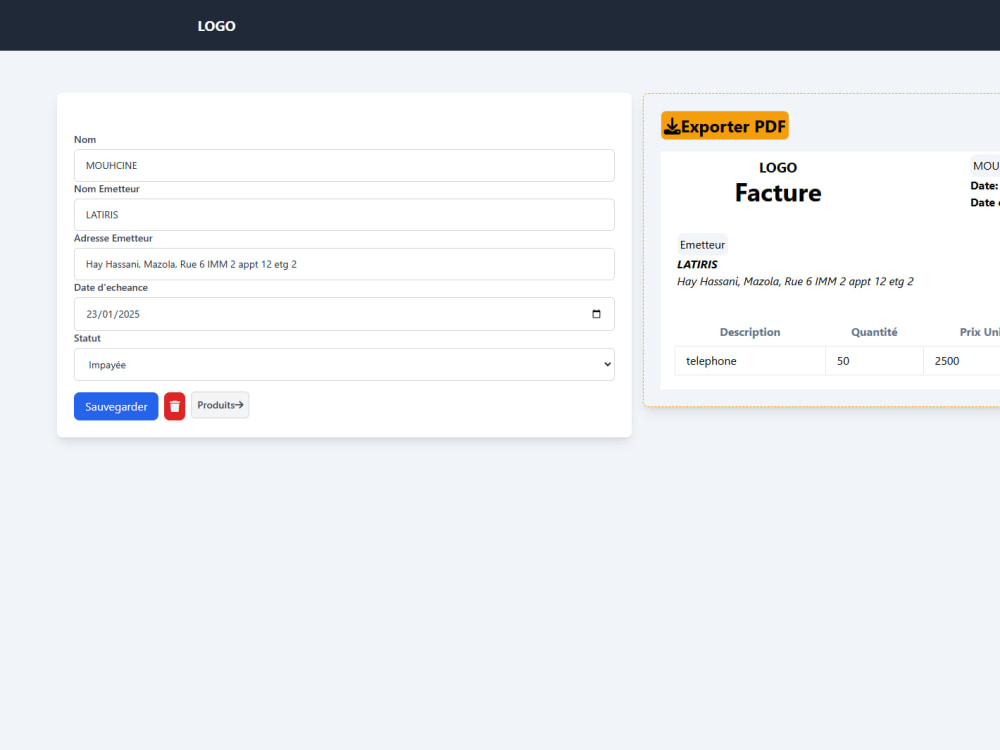Focus the Nom field containing MOUHCINE

coord(344,165)
